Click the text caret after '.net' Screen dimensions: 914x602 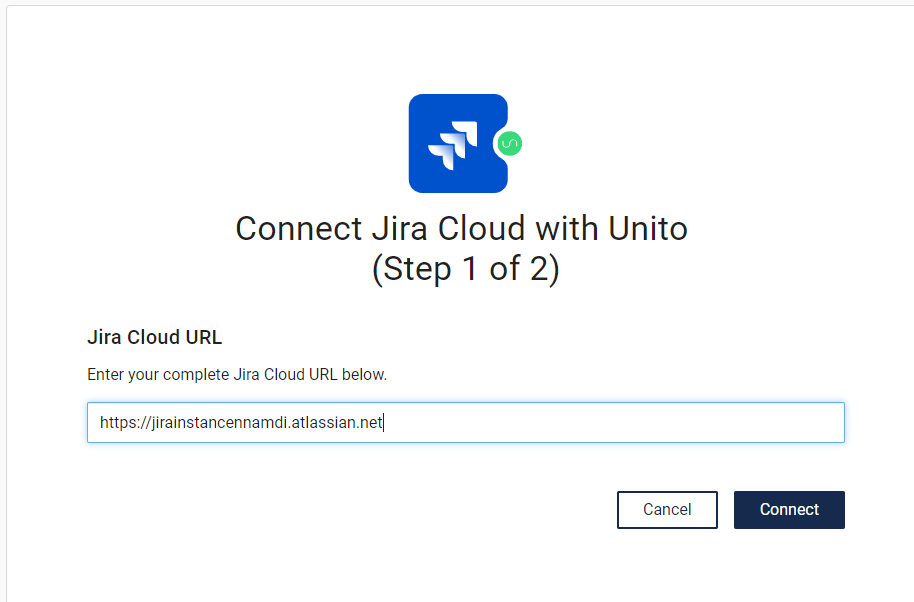coord(384,423)
